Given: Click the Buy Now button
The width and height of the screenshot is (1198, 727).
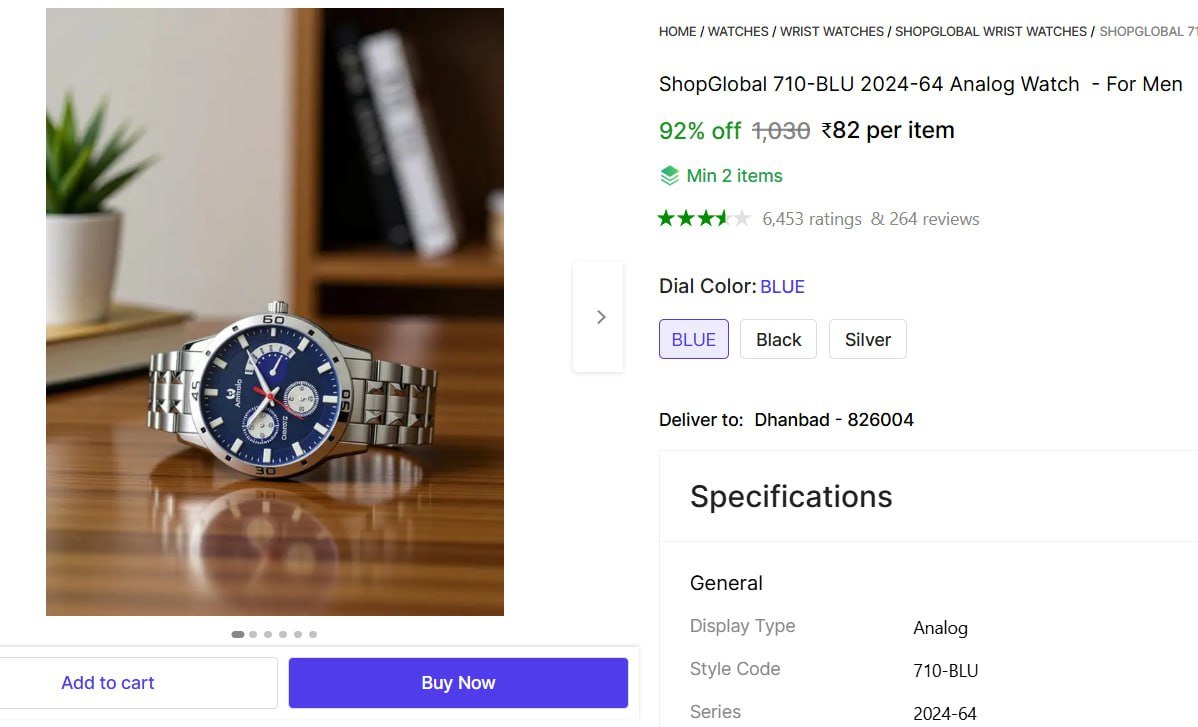Looking at the screenshot, I should [x=457, y=682].
